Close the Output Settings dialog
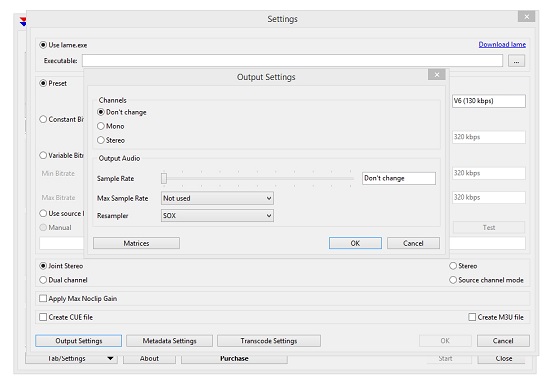The image size is (550, 390). pos(437,74)
